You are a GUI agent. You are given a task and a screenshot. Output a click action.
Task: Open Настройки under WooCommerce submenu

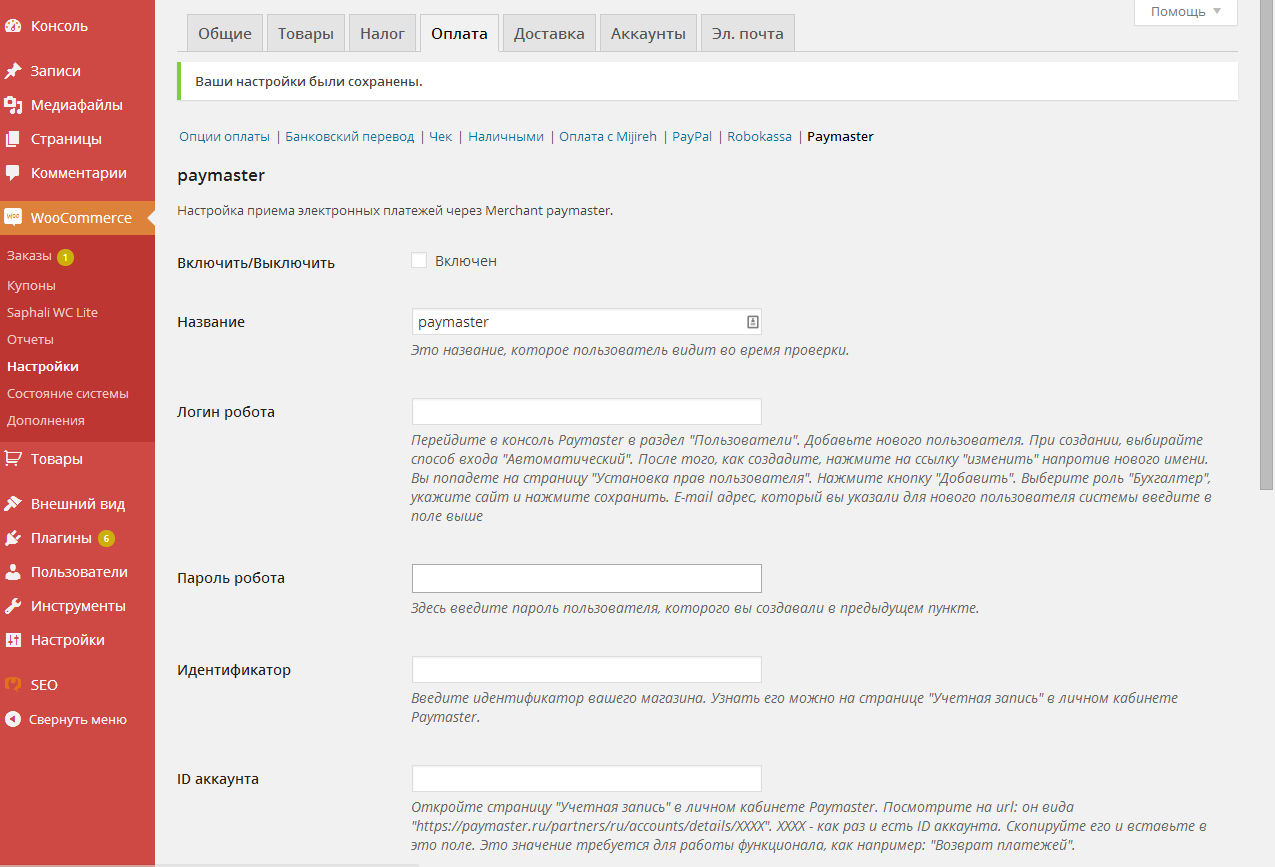pyautogui.click(x=42, y=366)
